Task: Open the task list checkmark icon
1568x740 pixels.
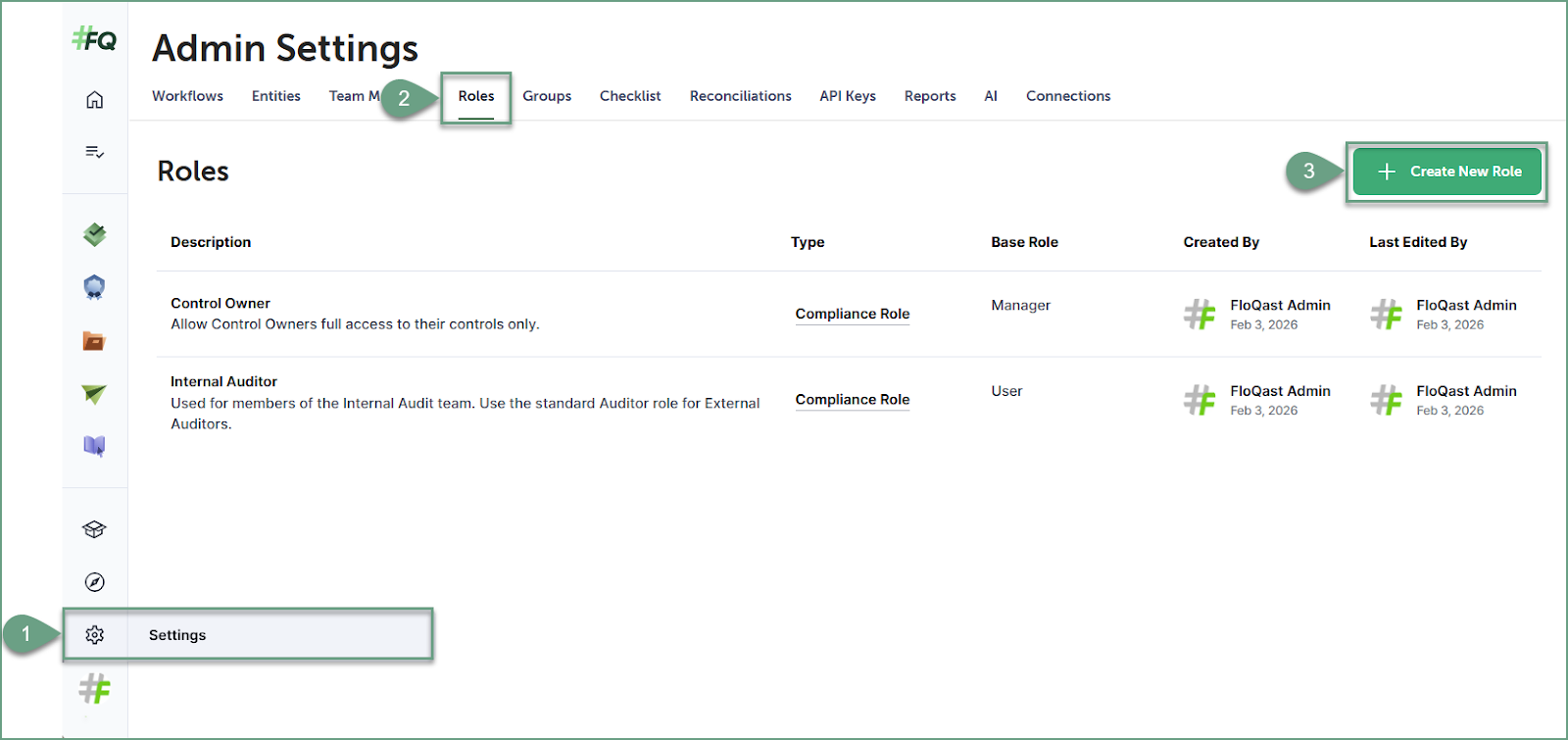Action: coord(94,152)
